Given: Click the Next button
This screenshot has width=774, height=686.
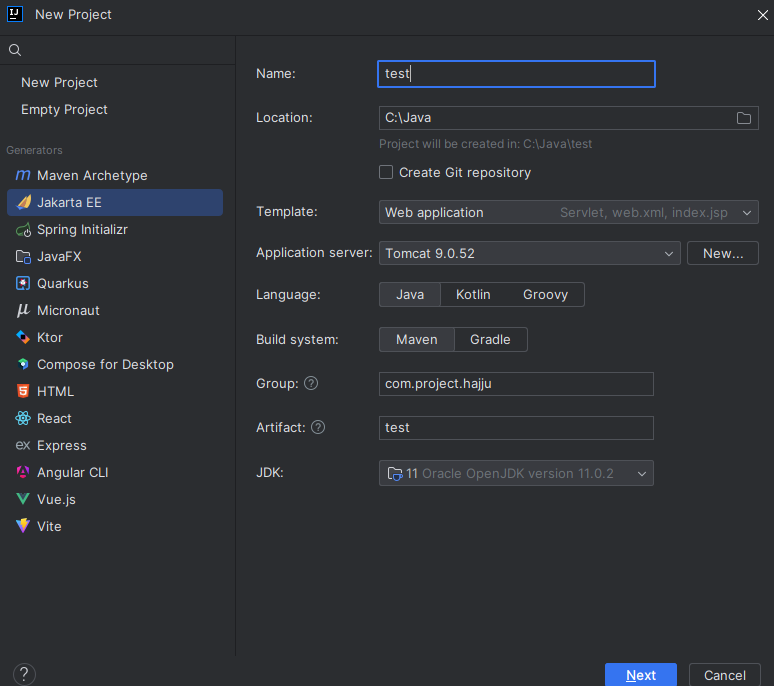Looking at the screenshot, I should (641, 675).
